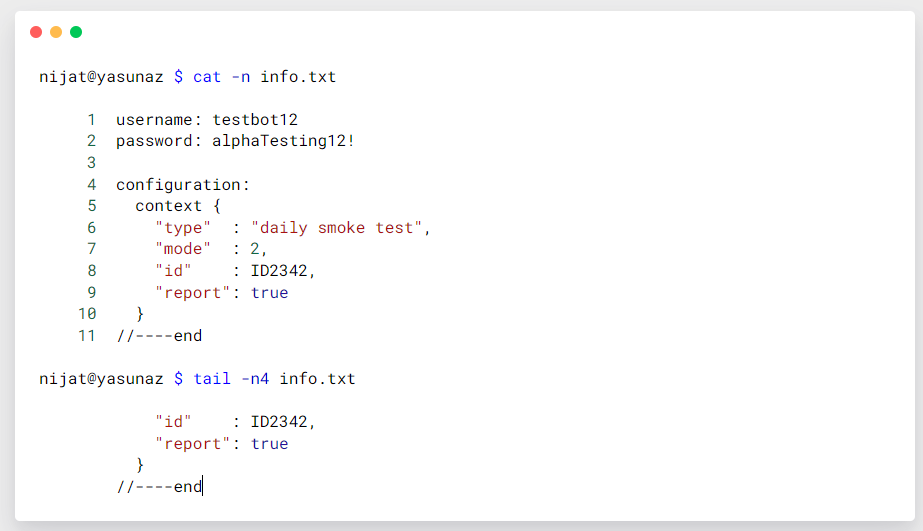Click line number 11 in the gutter

[x=87, y=336]
